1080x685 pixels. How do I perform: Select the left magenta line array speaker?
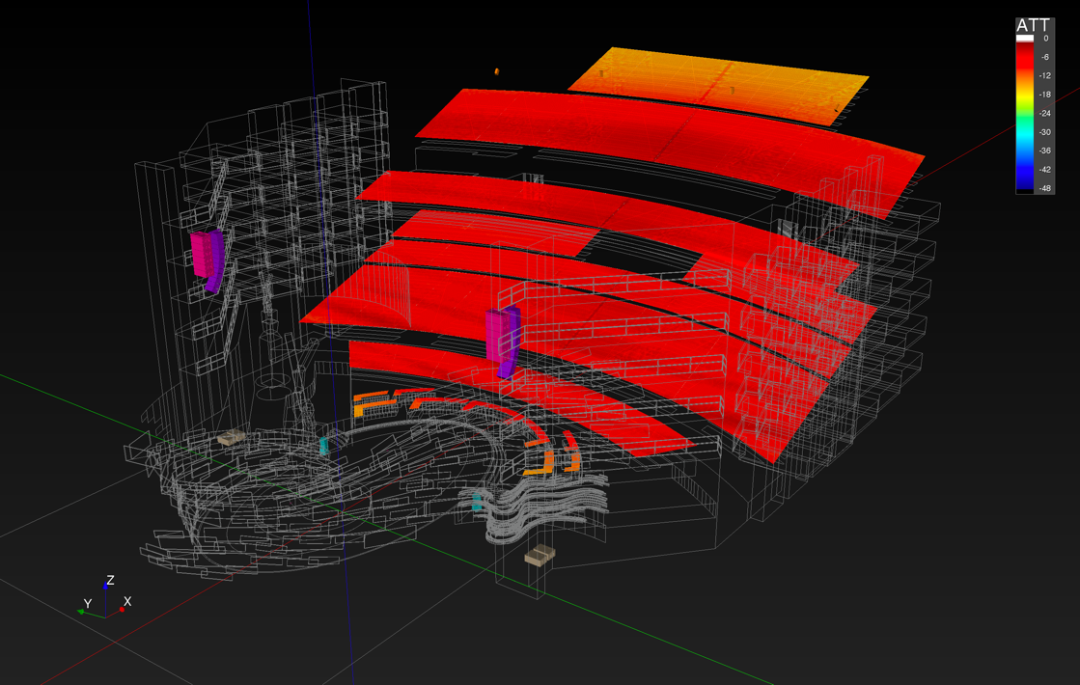click(x=207, y=258)
